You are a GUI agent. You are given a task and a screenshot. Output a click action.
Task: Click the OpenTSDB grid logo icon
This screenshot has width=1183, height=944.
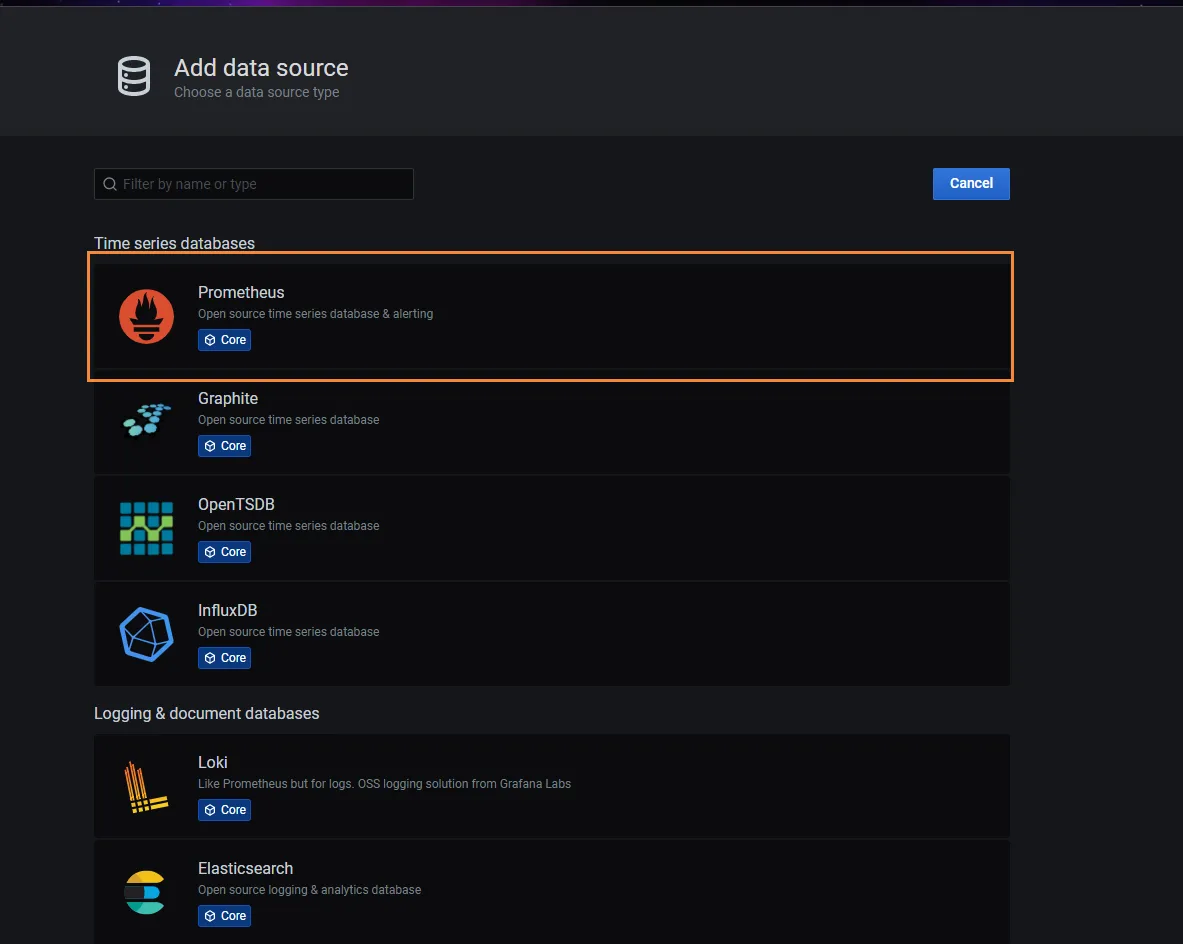click(146, 528)
